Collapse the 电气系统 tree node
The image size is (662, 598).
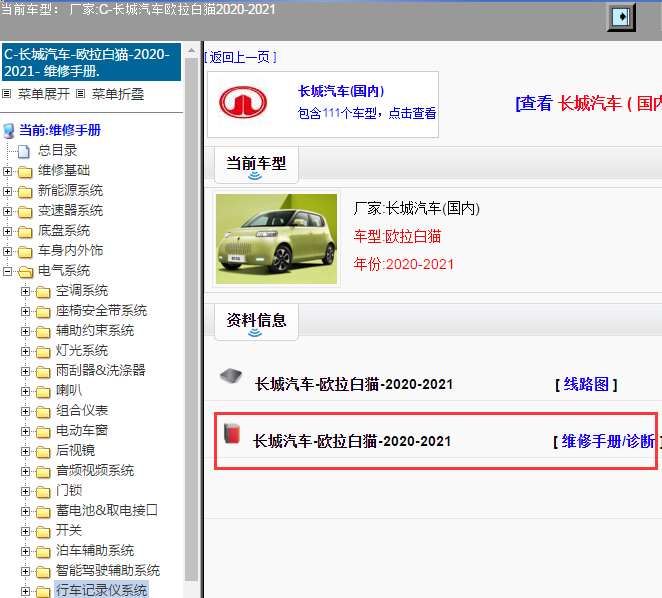(x=7, y=271)
